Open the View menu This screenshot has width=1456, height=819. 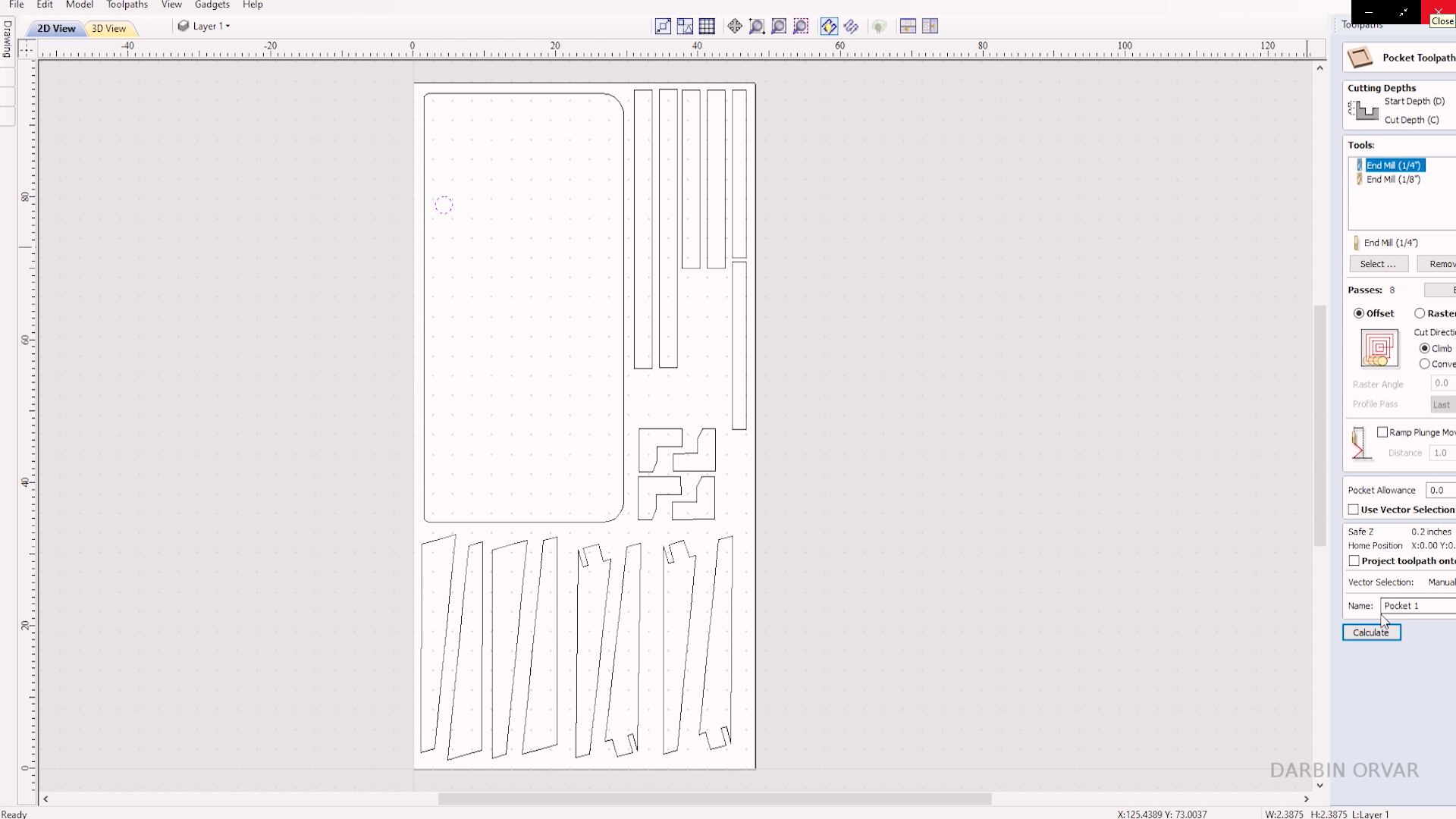coord(171,5)
